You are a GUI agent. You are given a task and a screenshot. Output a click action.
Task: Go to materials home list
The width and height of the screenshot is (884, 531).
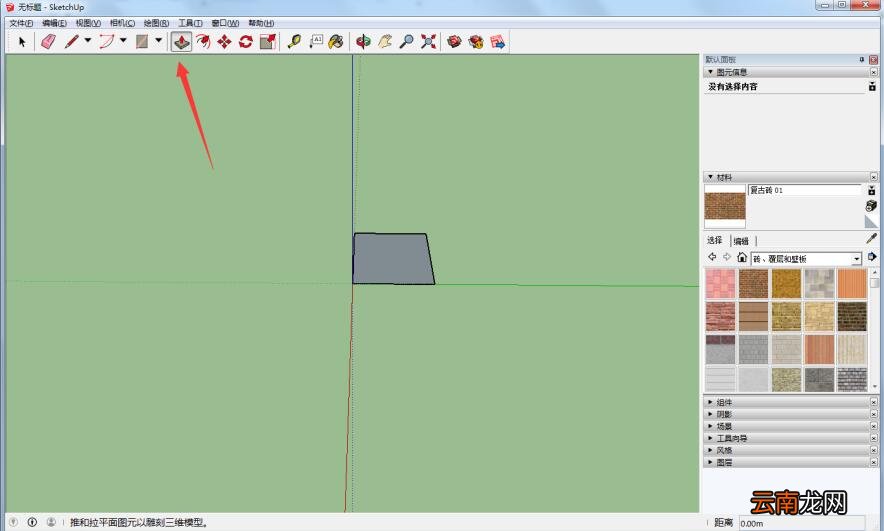(x=742, y=258)
